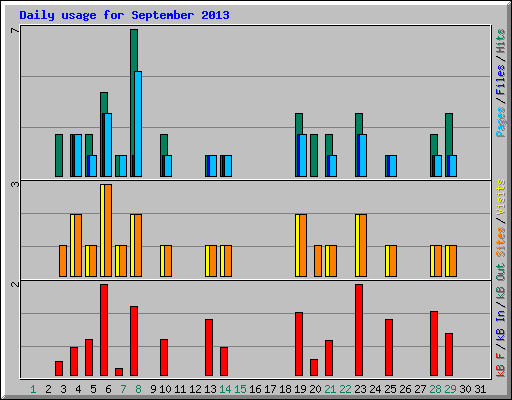This screenshot has width=512, height=400.
Task: Click the red kB bar for day 23
Action: (x=359, y=330)
